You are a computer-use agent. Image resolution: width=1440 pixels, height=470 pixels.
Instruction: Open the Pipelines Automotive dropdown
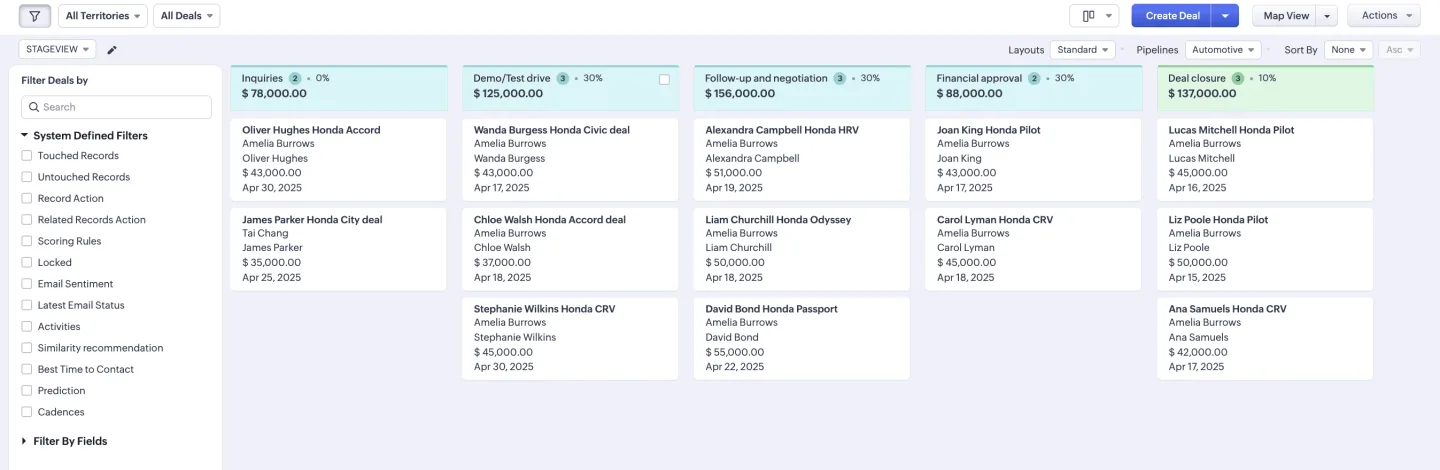tap(1223, 50)
